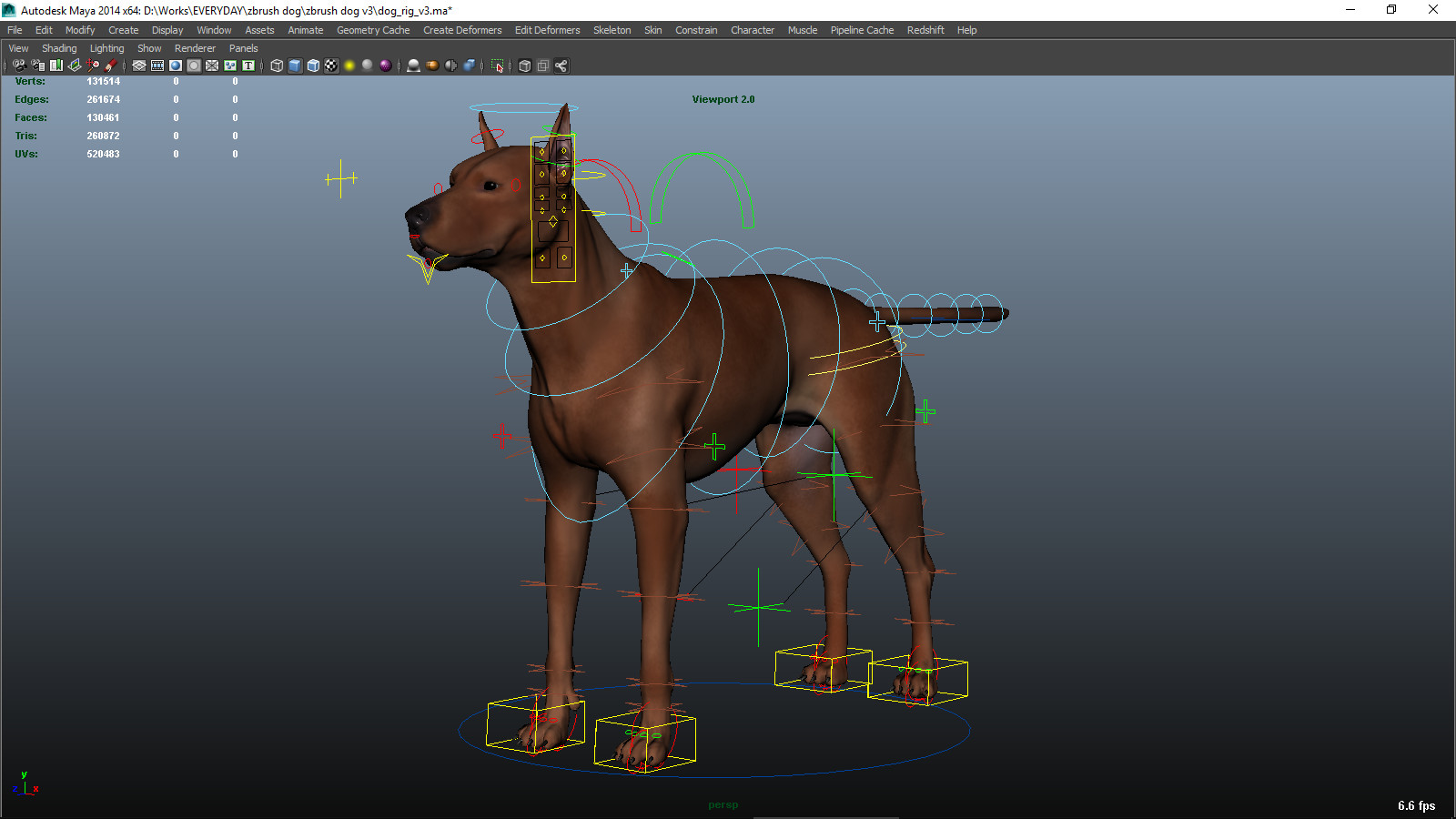1456x819 pixels.
Task: Open the Create Deformers menu
Action: click(462, 30)
